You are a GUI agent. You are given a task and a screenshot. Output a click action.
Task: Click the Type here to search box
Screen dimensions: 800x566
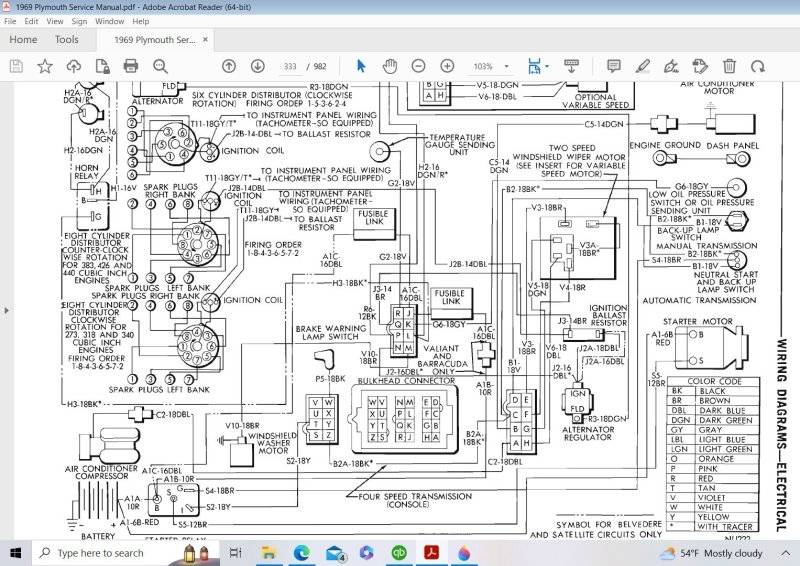click(x=126, y=553)
